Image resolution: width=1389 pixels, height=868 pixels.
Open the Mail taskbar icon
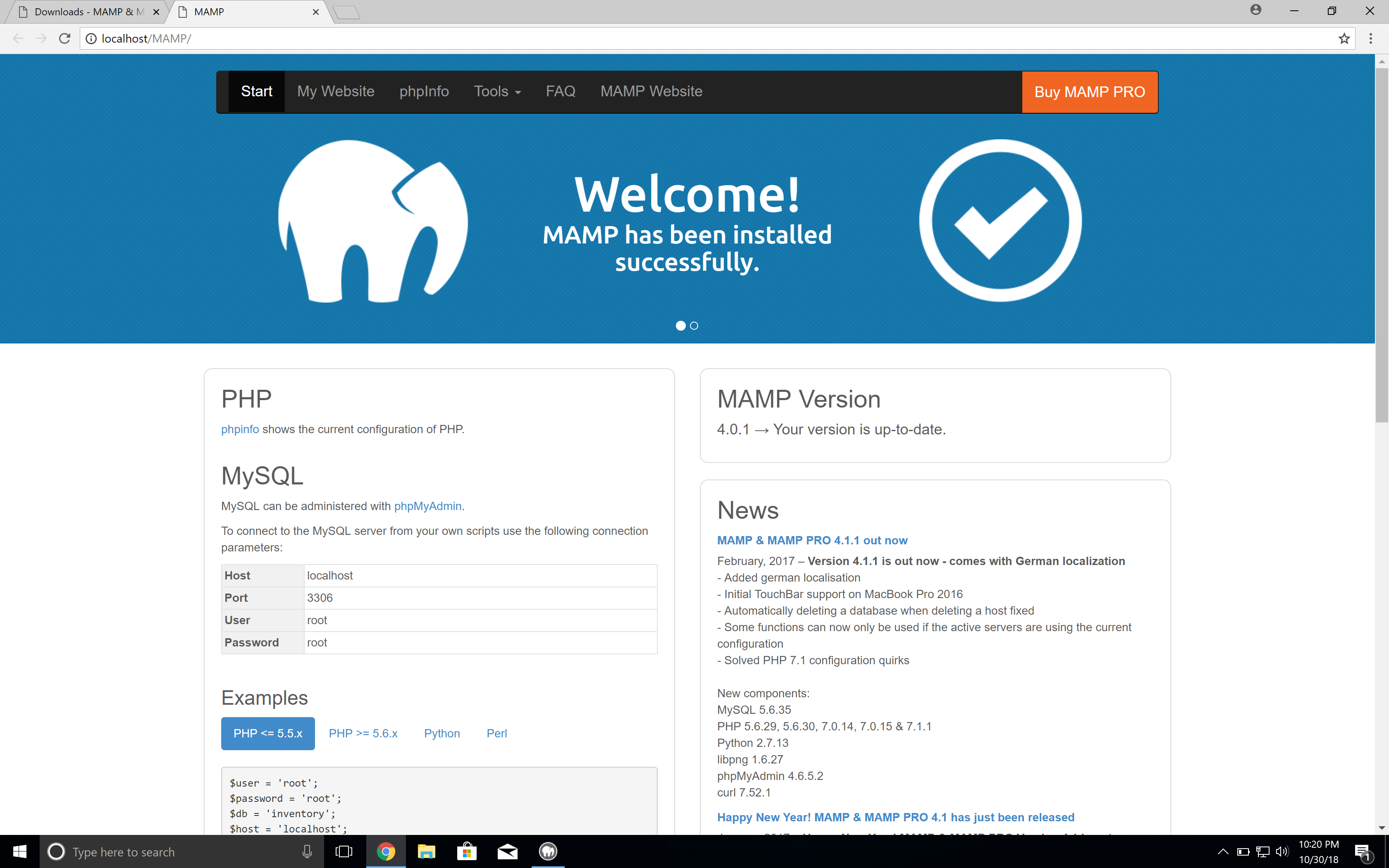coord(507,851)
